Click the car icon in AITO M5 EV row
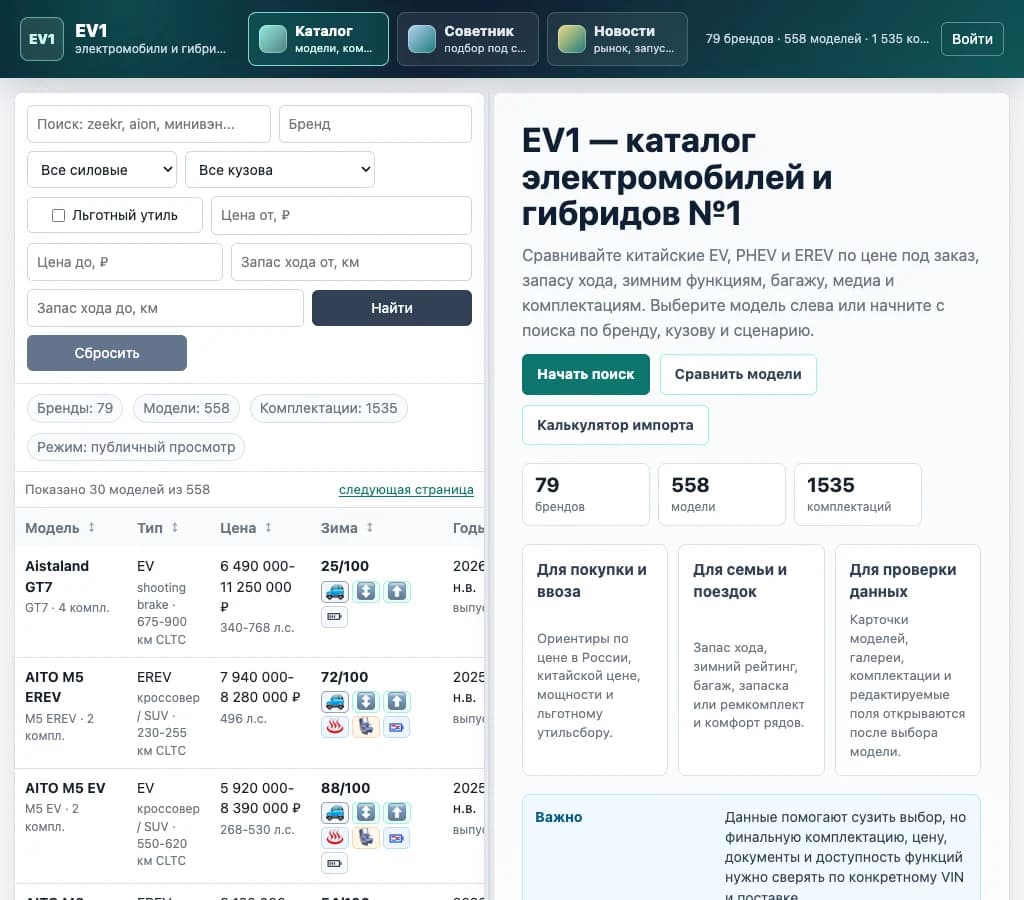Screen dimensions: 1024x900 (334, 813)
